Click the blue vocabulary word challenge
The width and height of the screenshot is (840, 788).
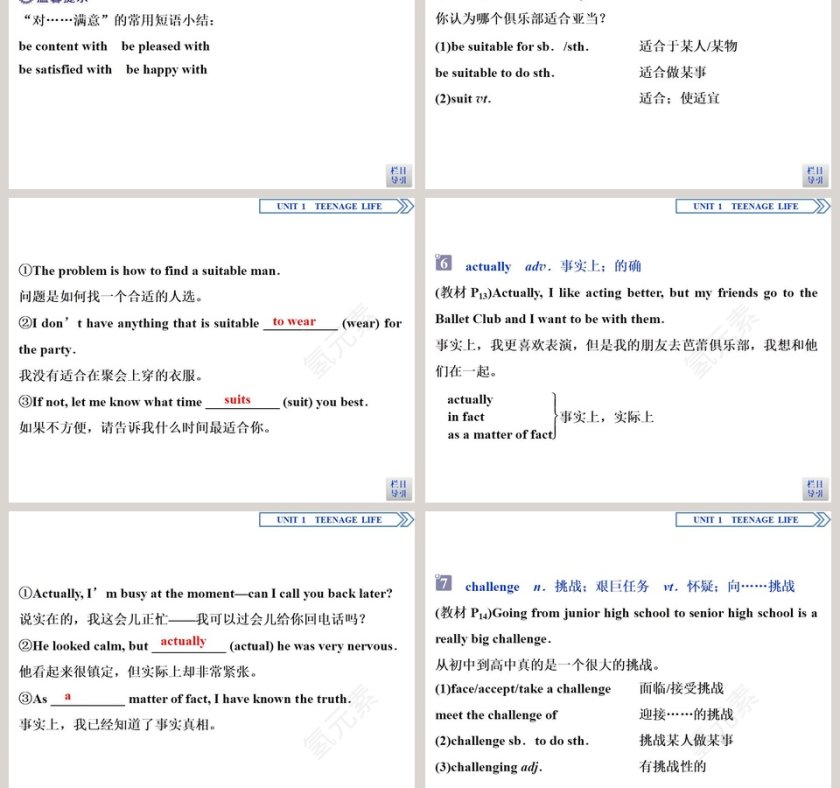[x=491, y=586]
